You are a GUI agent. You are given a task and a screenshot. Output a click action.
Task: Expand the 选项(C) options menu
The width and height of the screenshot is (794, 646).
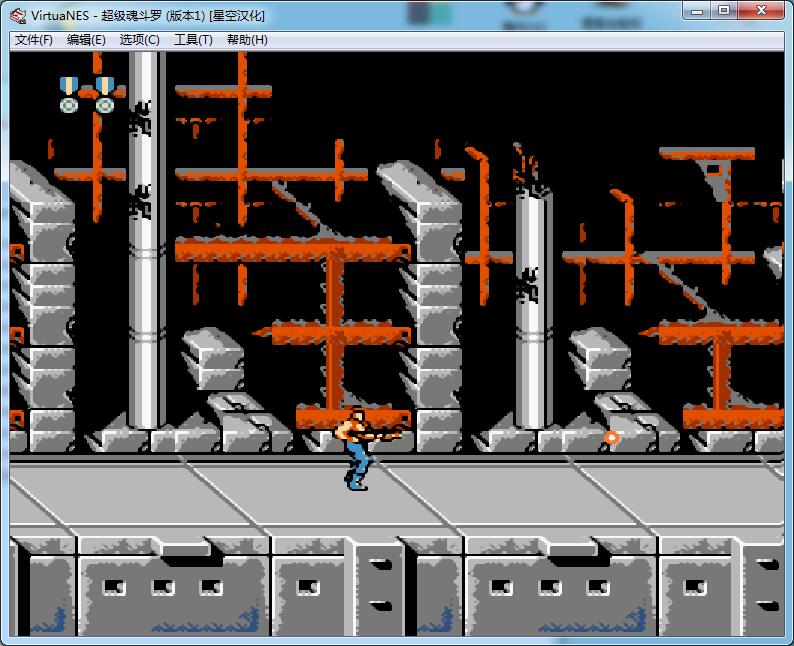tap(139, 40)
